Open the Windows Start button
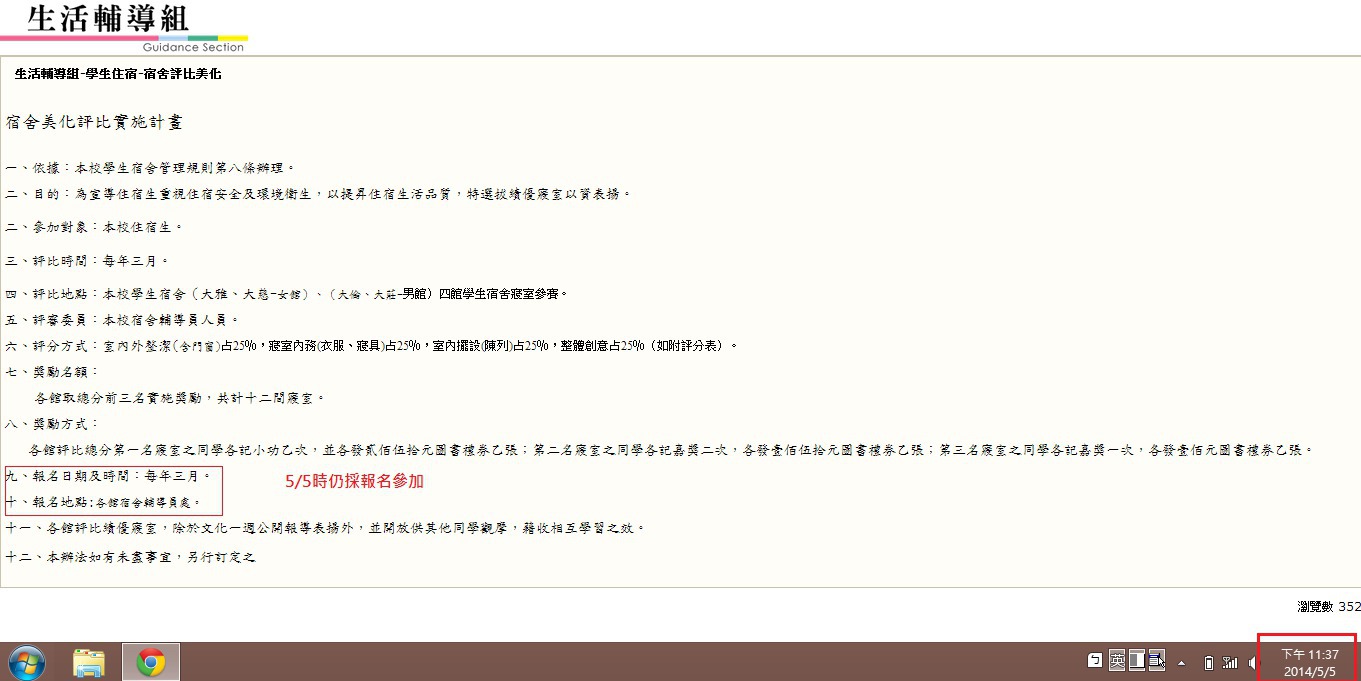This screenshot has height=681, width=1361. coord(26,662)
